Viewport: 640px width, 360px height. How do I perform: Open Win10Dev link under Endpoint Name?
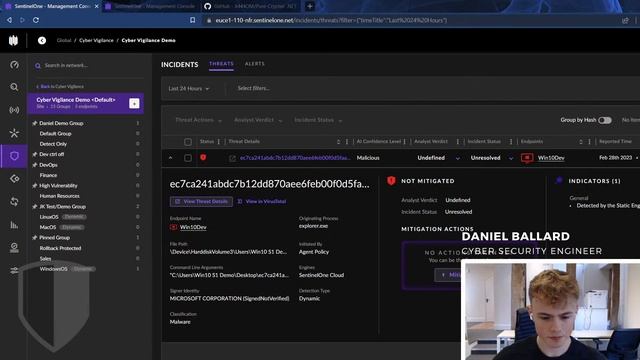[x=193, y=227]
